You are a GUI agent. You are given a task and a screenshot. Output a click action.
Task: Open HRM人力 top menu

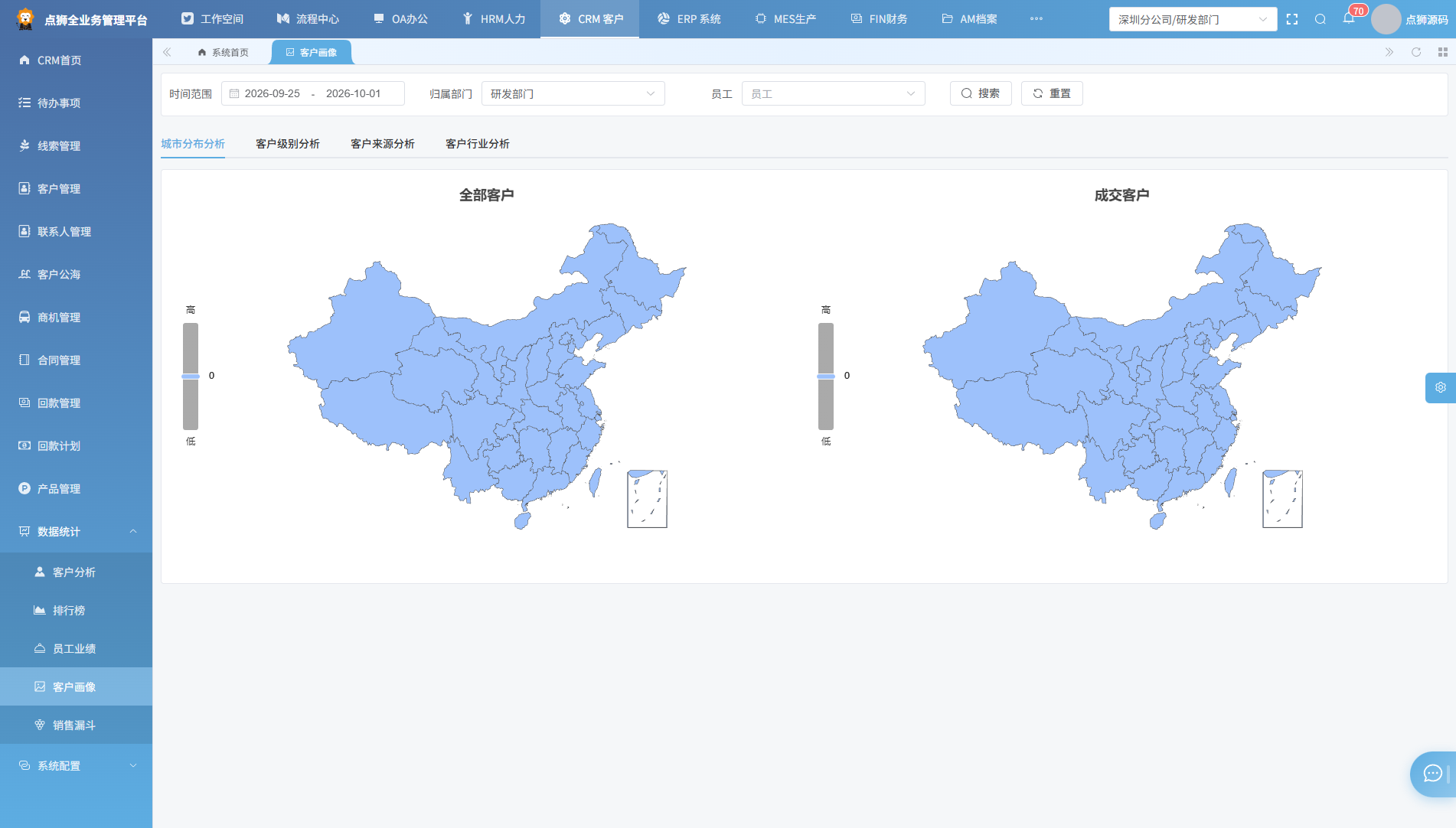click(494, 19)
